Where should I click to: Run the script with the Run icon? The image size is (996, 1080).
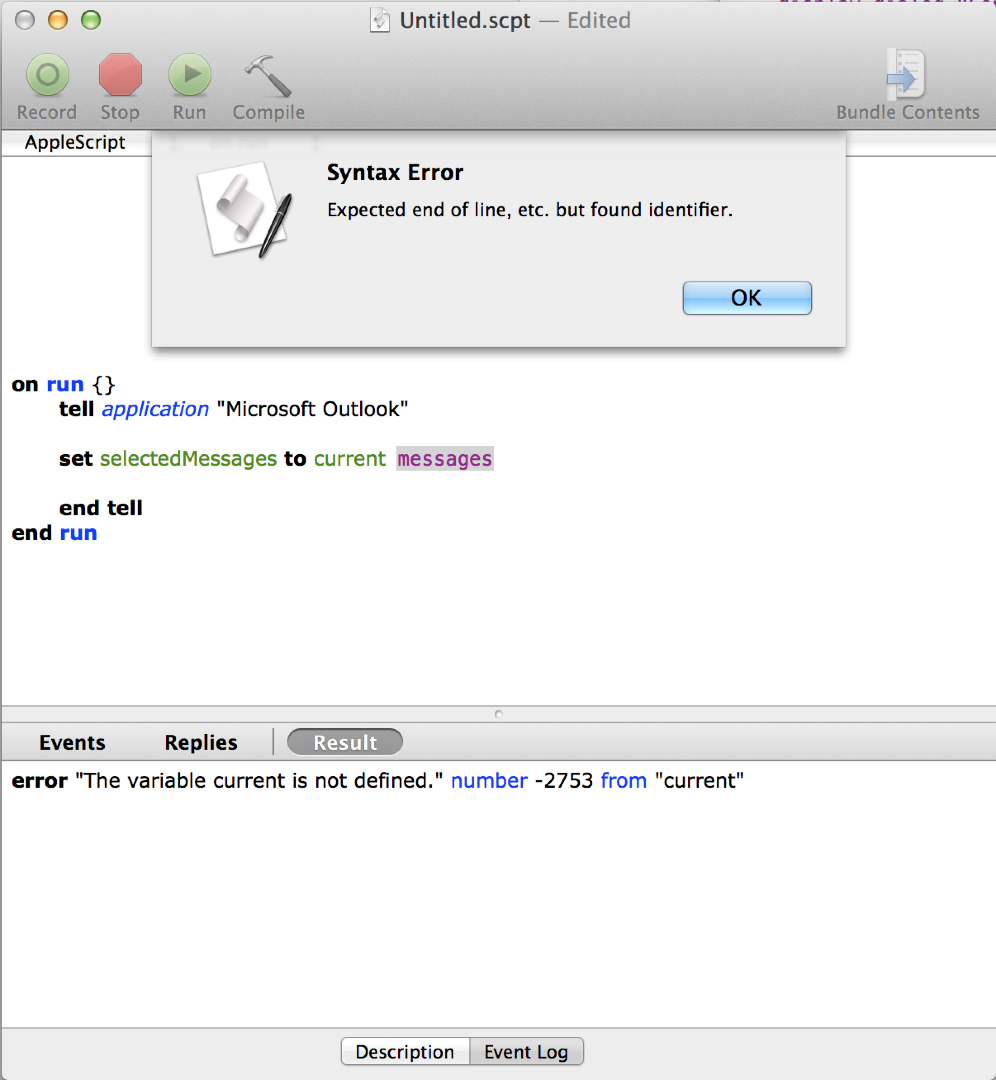point(189,74)
